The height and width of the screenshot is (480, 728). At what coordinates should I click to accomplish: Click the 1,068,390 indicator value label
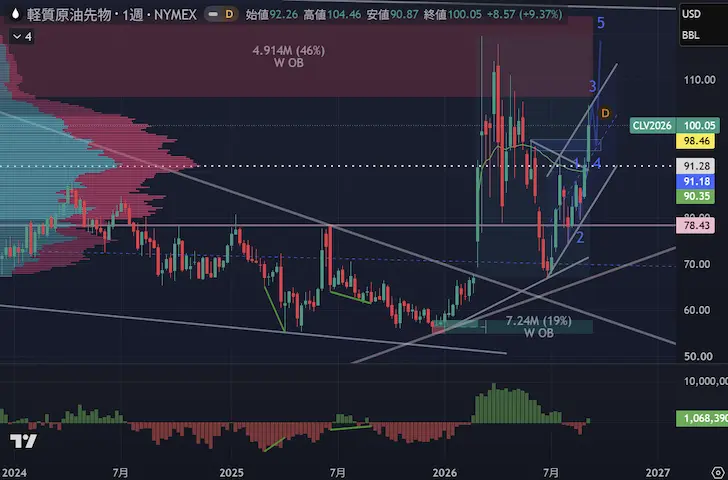[x=702, y=418]
